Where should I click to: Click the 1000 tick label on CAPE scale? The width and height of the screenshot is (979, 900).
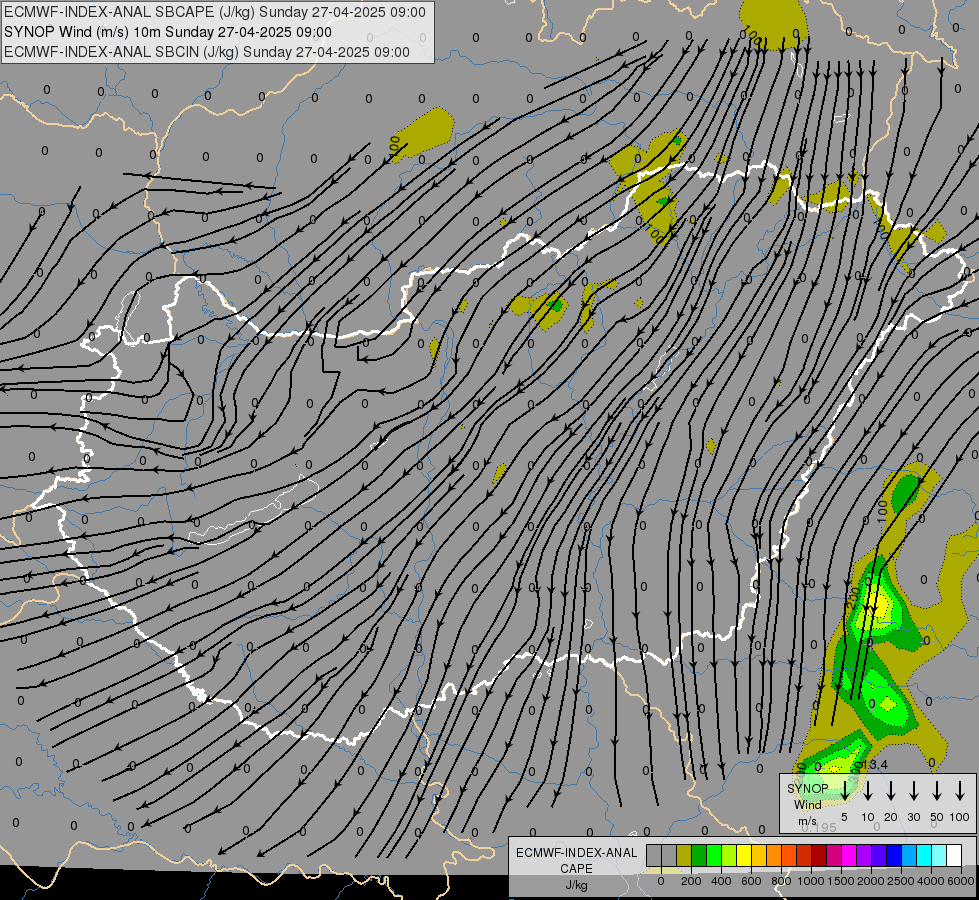coord(811,881)
